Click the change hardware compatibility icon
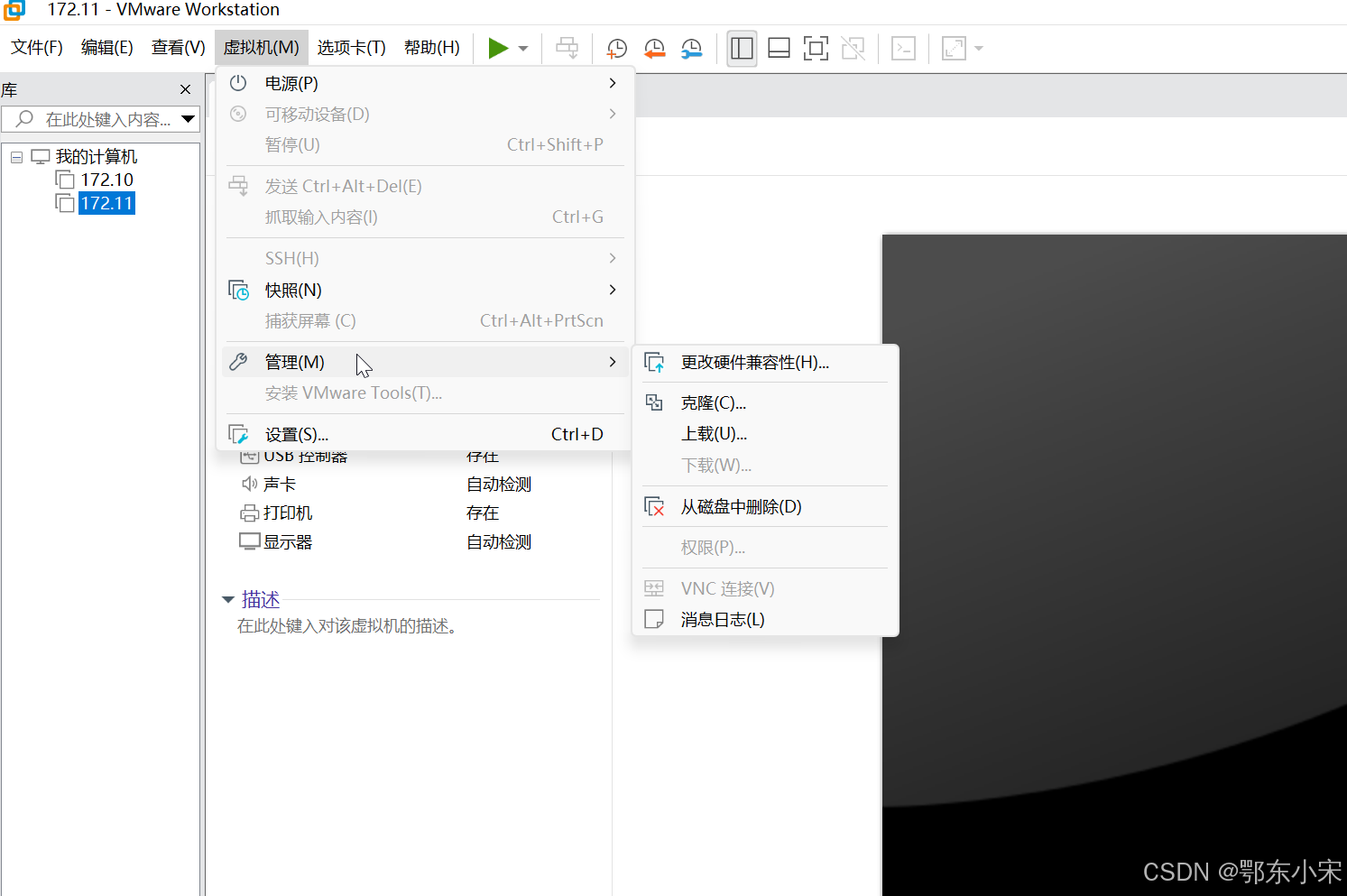1347x896 pixels. click(655, 363)
